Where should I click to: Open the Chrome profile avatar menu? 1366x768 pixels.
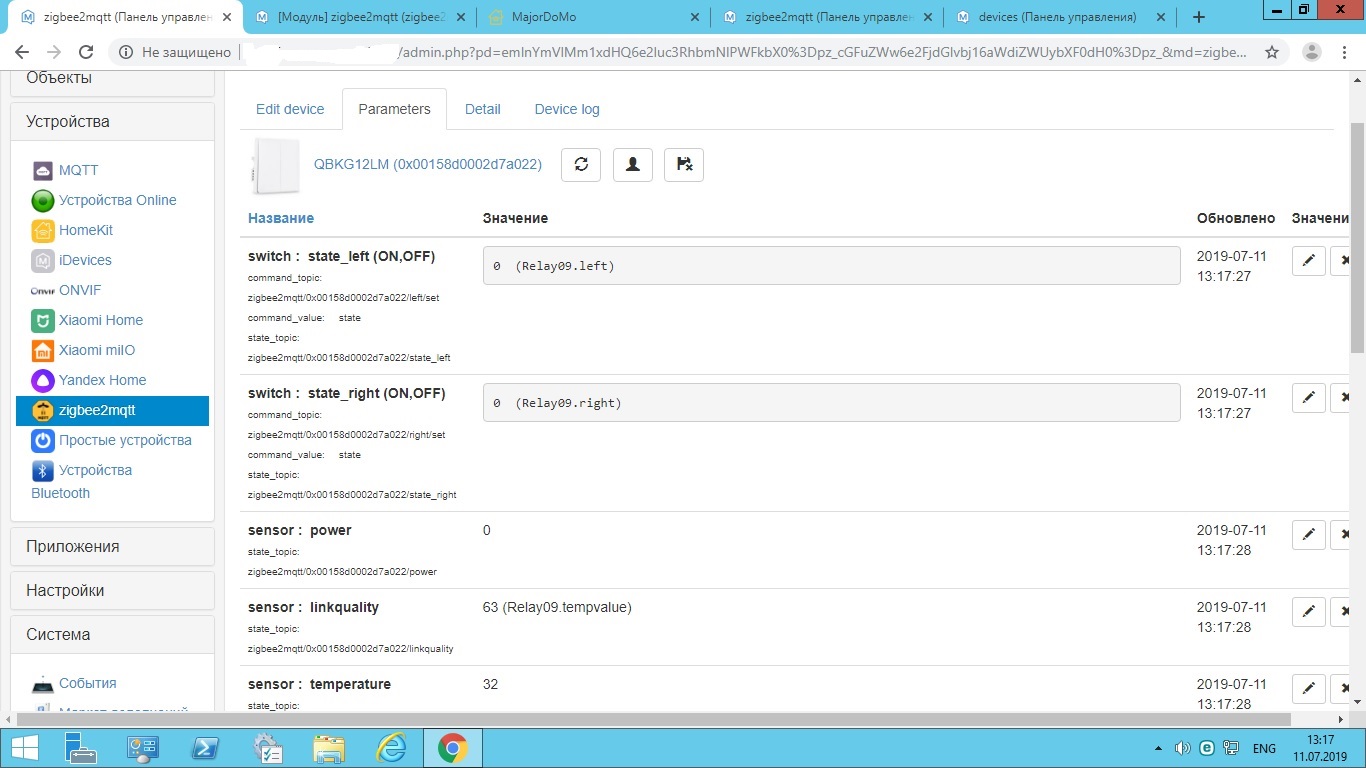point(1313,52)
